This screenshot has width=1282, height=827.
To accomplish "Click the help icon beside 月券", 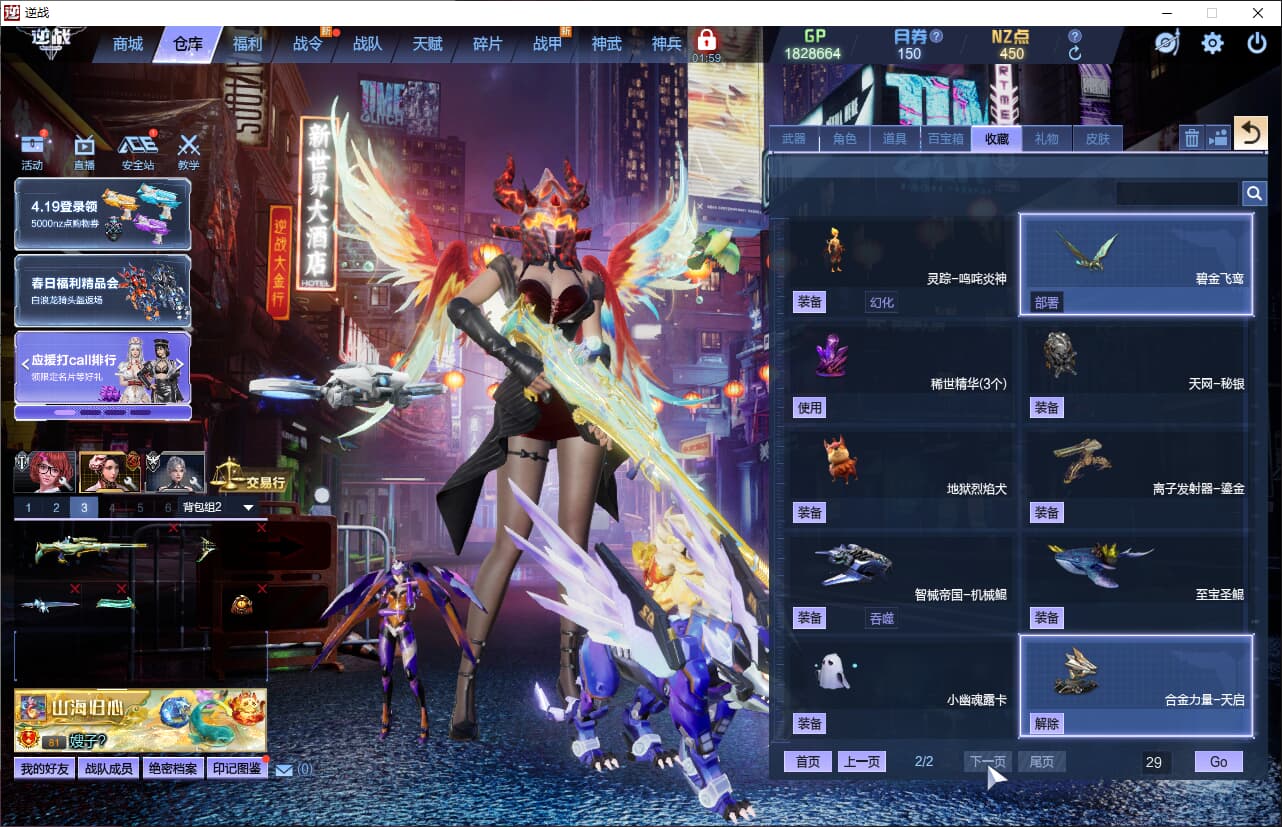I will (936, 36).
